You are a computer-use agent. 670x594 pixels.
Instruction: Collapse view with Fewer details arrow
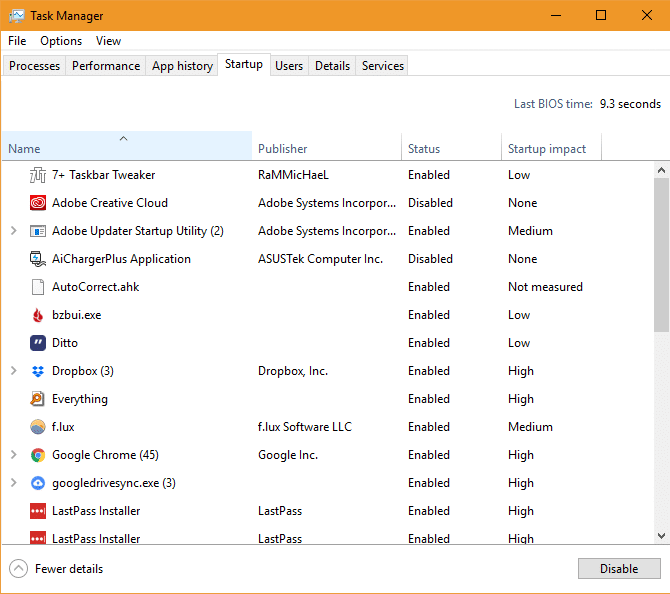coord(18,569)
